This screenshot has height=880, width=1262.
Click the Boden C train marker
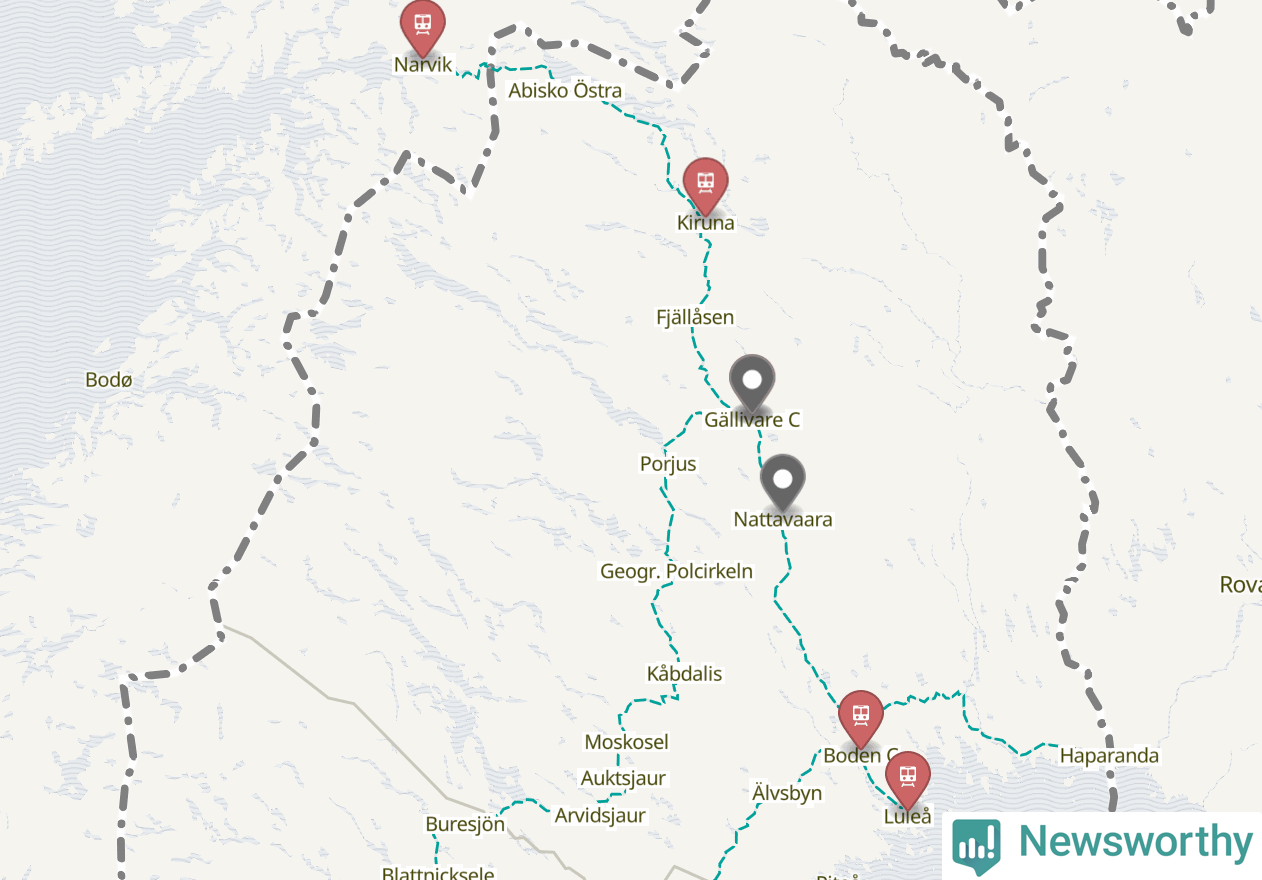coord(861,716)
